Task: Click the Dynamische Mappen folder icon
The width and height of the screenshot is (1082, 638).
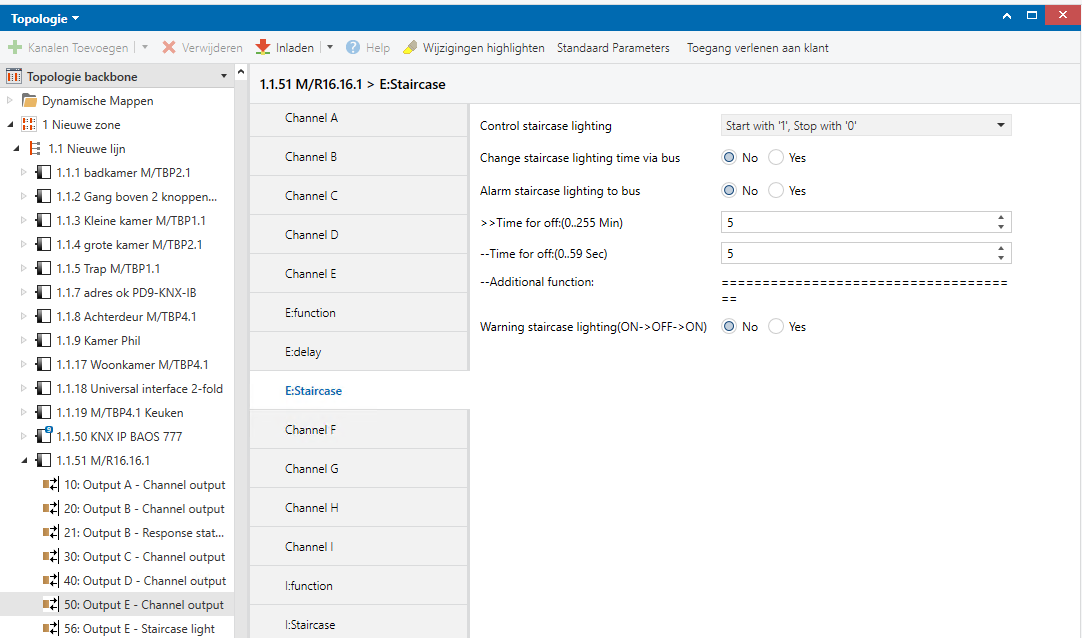Action: point(30,101)
